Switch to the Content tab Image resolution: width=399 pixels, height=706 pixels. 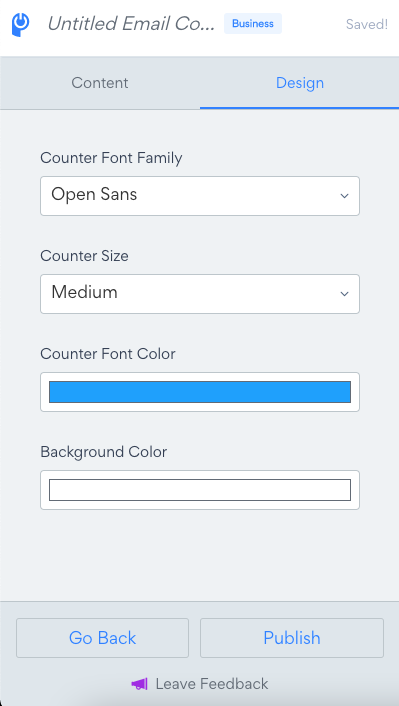tap(100, 83)
